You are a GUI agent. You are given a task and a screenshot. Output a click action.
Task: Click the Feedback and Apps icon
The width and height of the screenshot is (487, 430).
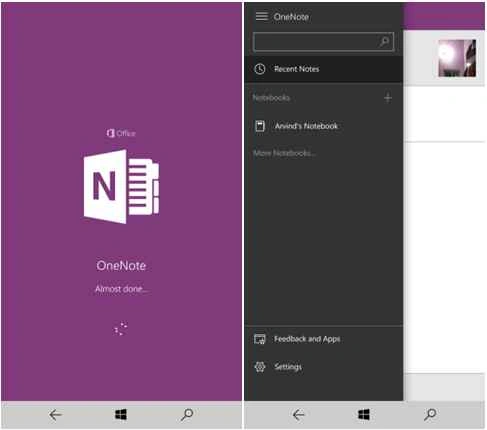click(260, 339)
